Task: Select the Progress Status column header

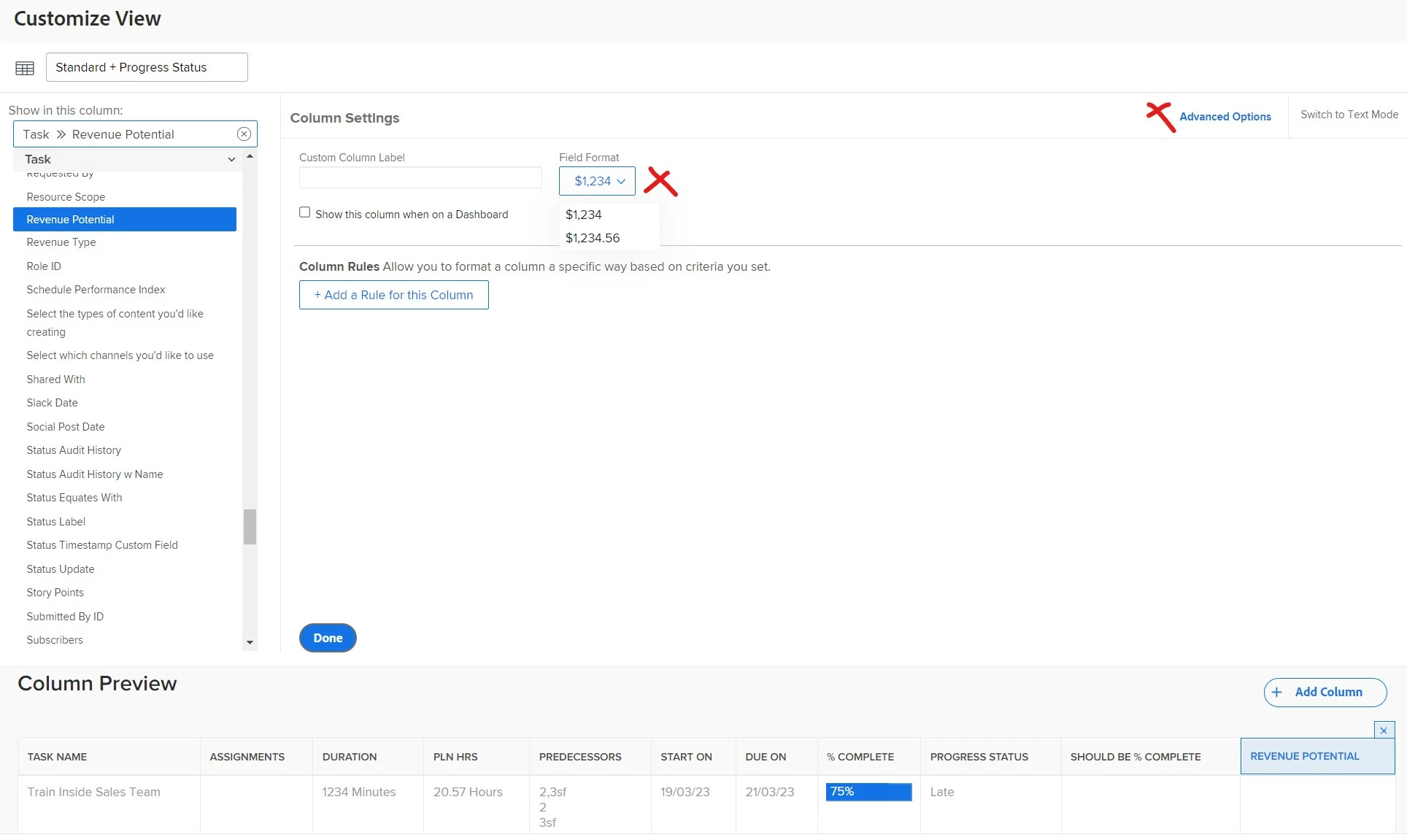Action: 979,757
